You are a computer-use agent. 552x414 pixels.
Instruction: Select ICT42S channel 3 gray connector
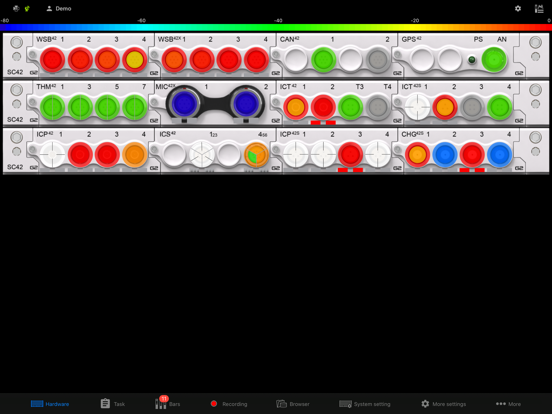coord(472,107)
